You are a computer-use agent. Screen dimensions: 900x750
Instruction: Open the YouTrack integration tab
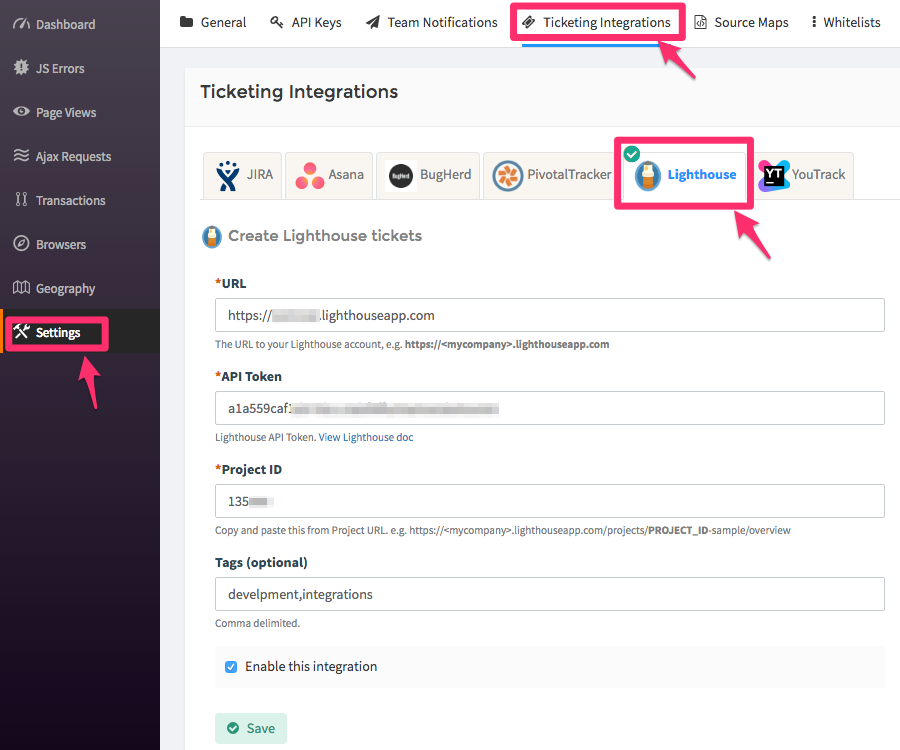[803, 175]
